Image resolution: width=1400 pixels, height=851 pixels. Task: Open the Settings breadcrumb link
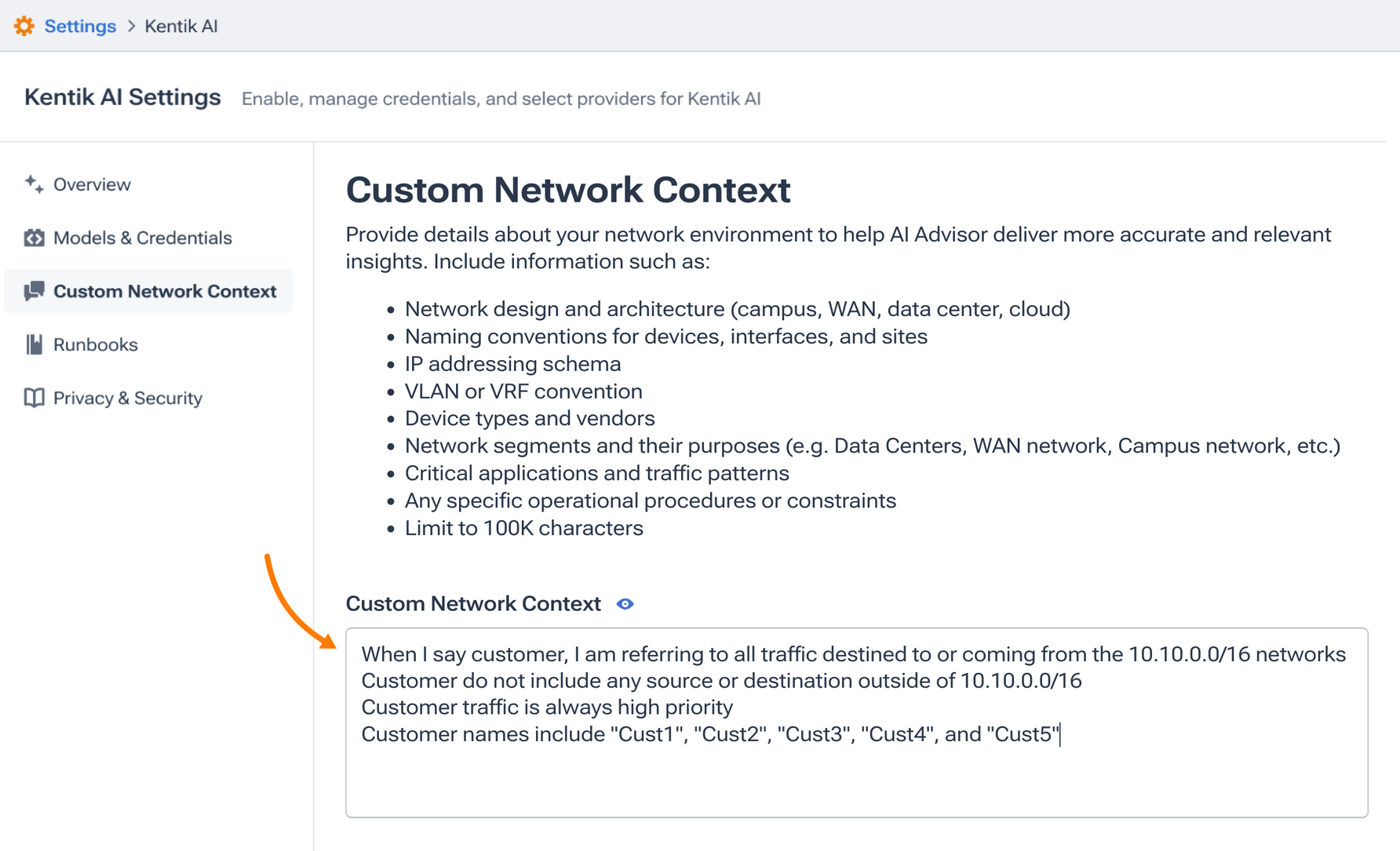pos(81,25)
